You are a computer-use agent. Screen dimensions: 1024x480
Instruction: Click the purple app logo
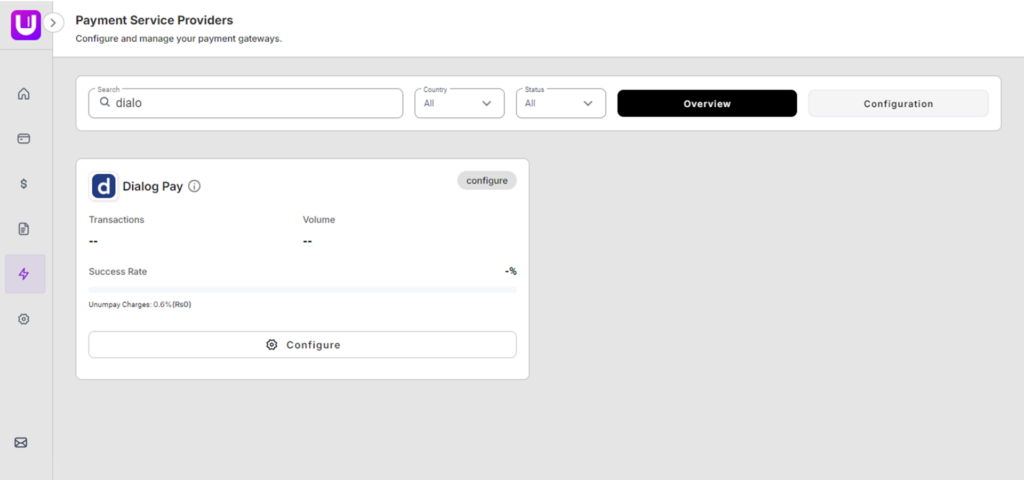[25, 23]
